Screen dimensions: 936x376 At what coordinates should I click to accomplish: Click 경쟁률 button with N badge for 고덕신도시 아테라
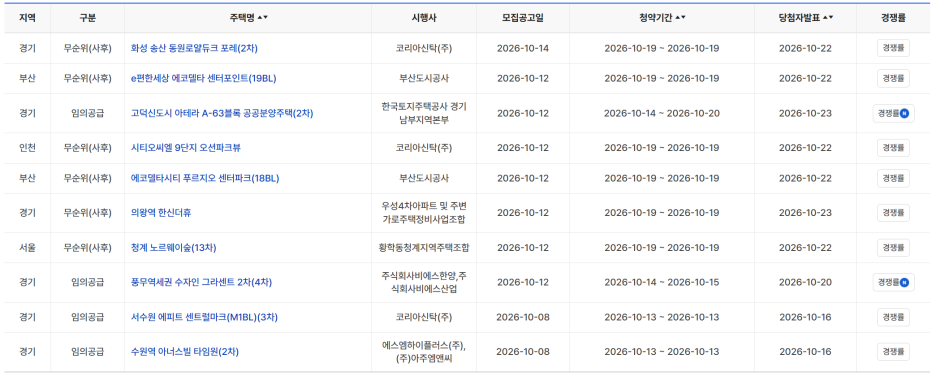(x=893, y=113)
